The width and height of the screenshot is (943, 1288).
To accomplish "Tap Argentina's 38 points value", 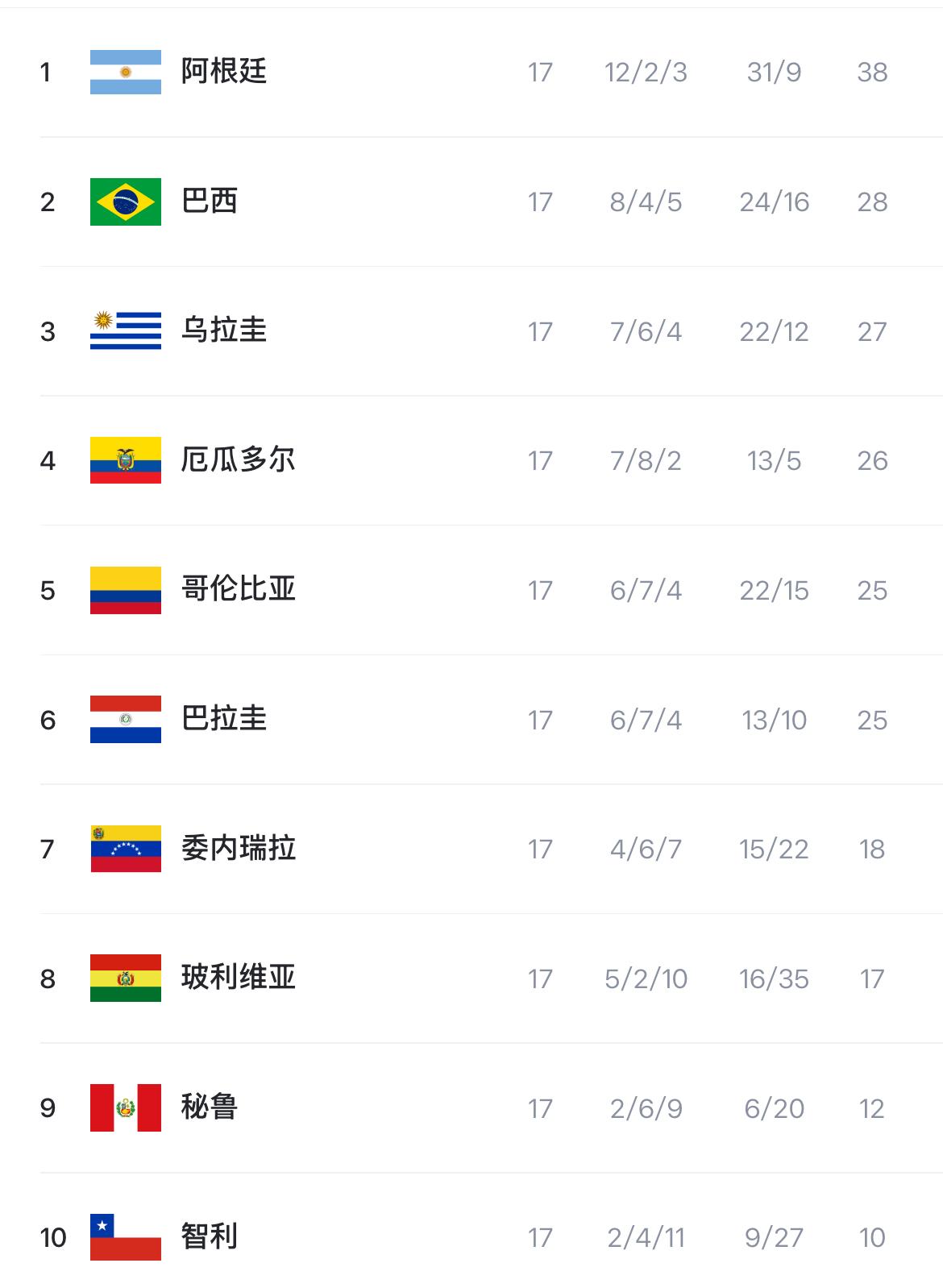I will point(872,73).
